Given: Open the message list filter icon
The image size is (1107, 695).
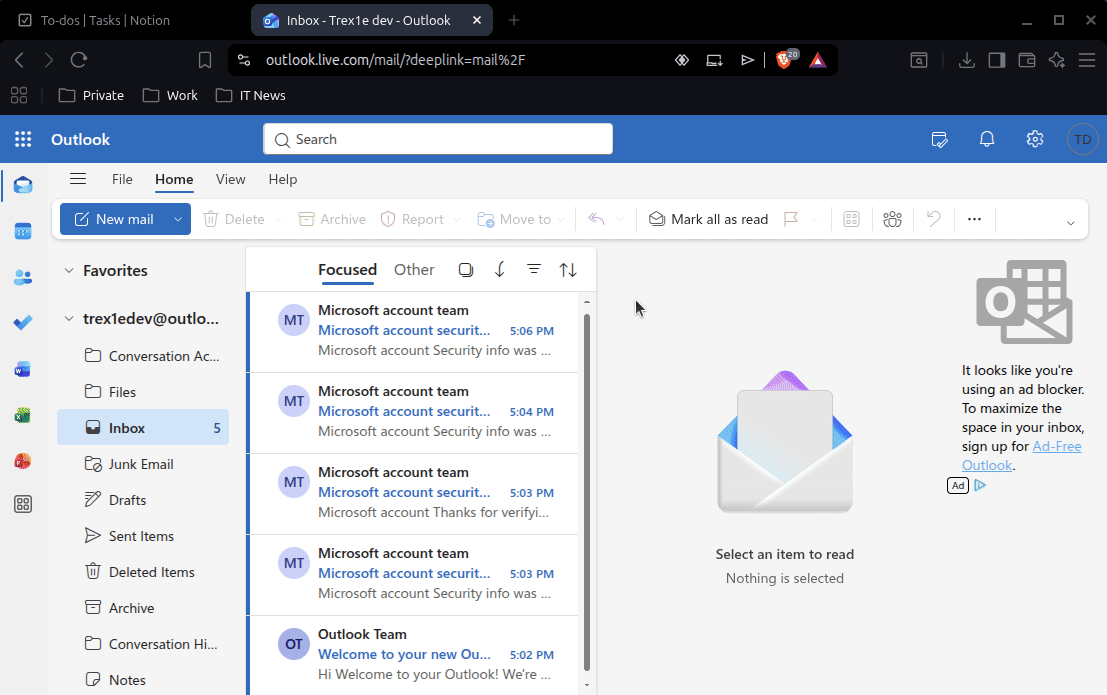Looking at the screenshot, I should (x=534, y=269).
